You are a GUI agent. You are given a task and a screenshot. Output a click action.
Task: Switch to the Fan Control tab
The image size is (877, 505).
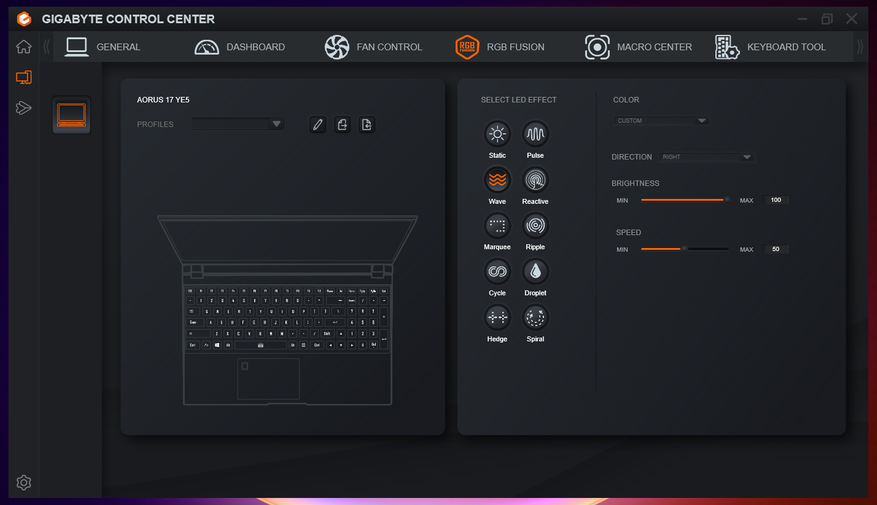(373, 47)
